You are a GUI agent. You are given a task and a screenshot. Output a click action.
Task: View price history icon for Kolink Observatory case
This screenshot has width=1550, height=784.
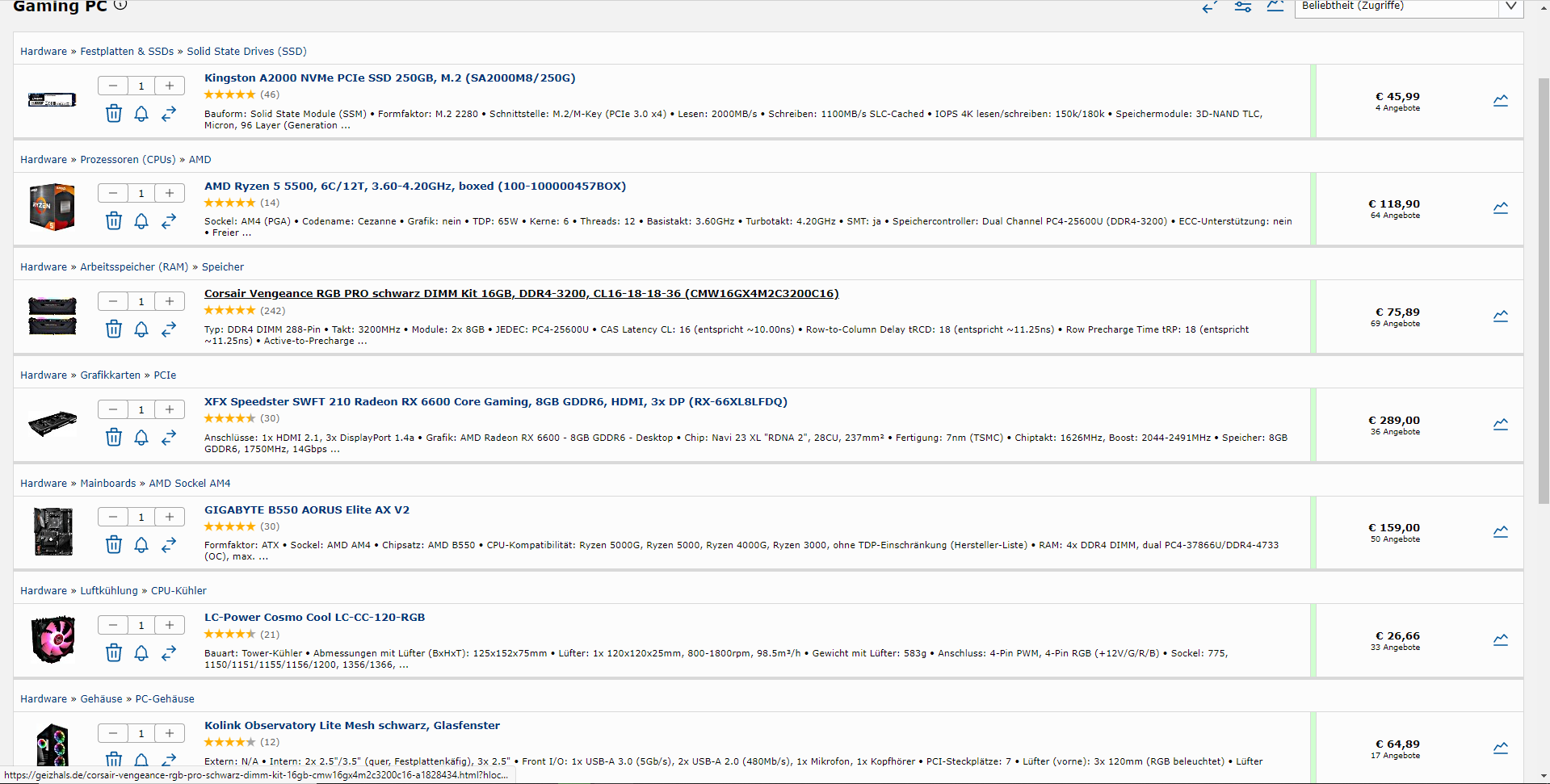1501,748
